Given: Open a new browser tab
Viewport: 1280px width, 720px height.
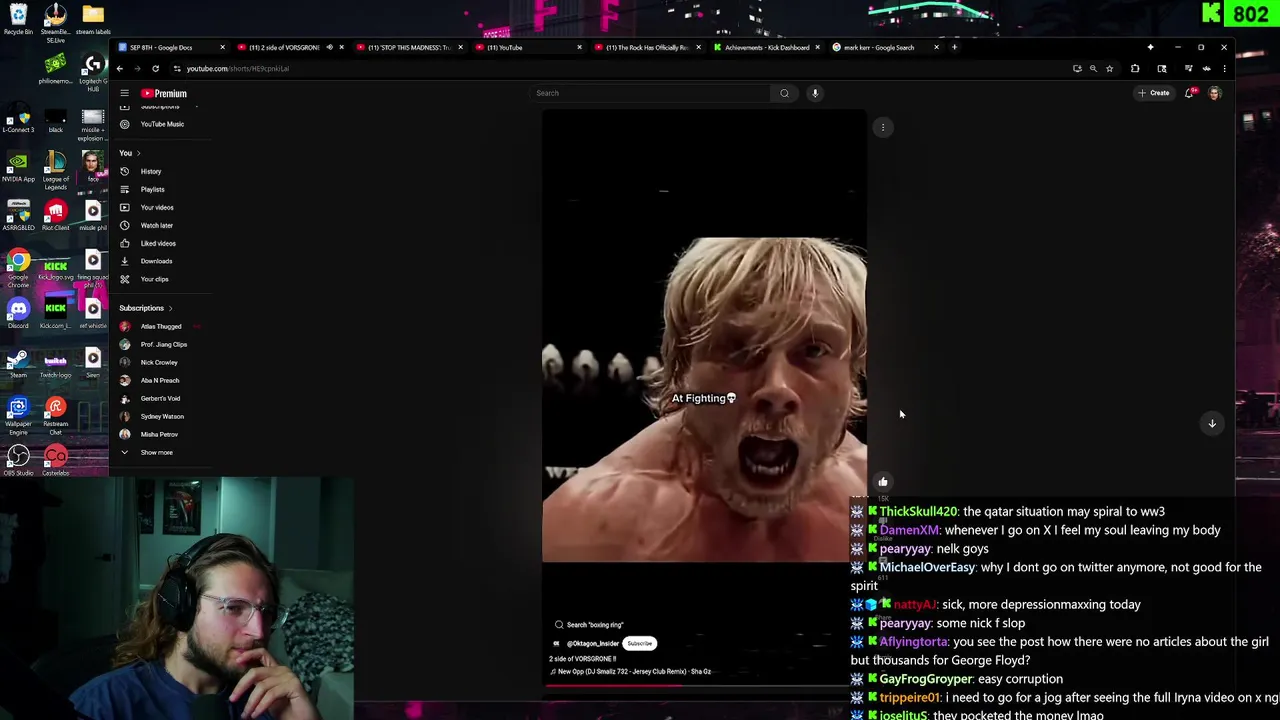Looking at the screenshot, I should click(954, 47).
